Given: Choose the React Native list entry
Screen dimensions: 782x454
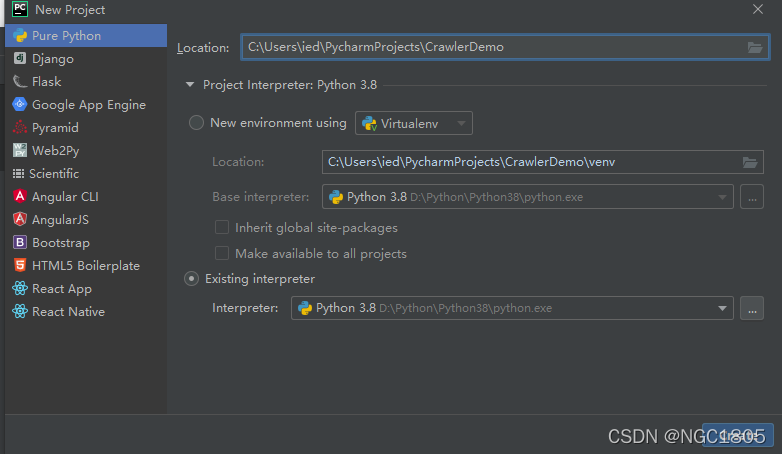Looking at the screenshot, I should (86, 311).
